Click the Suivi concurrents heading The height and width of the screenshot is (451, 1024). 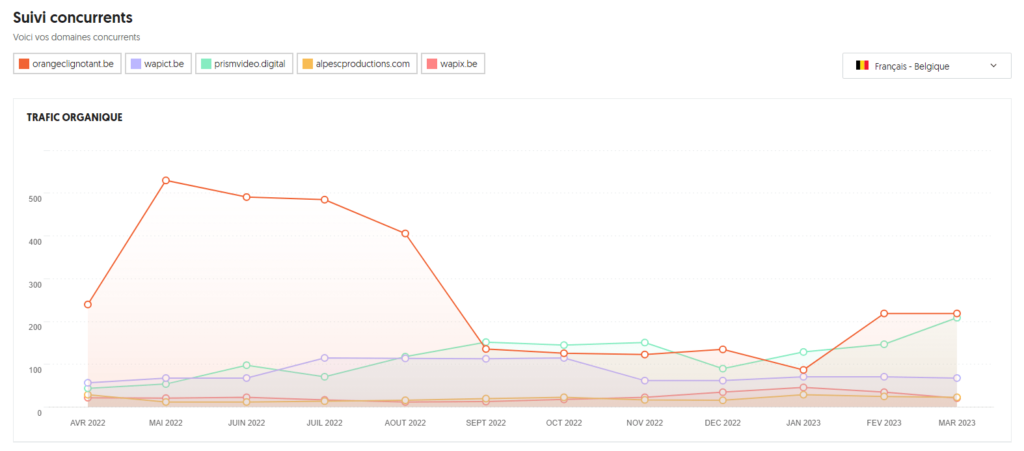click(x=73, y=17)
